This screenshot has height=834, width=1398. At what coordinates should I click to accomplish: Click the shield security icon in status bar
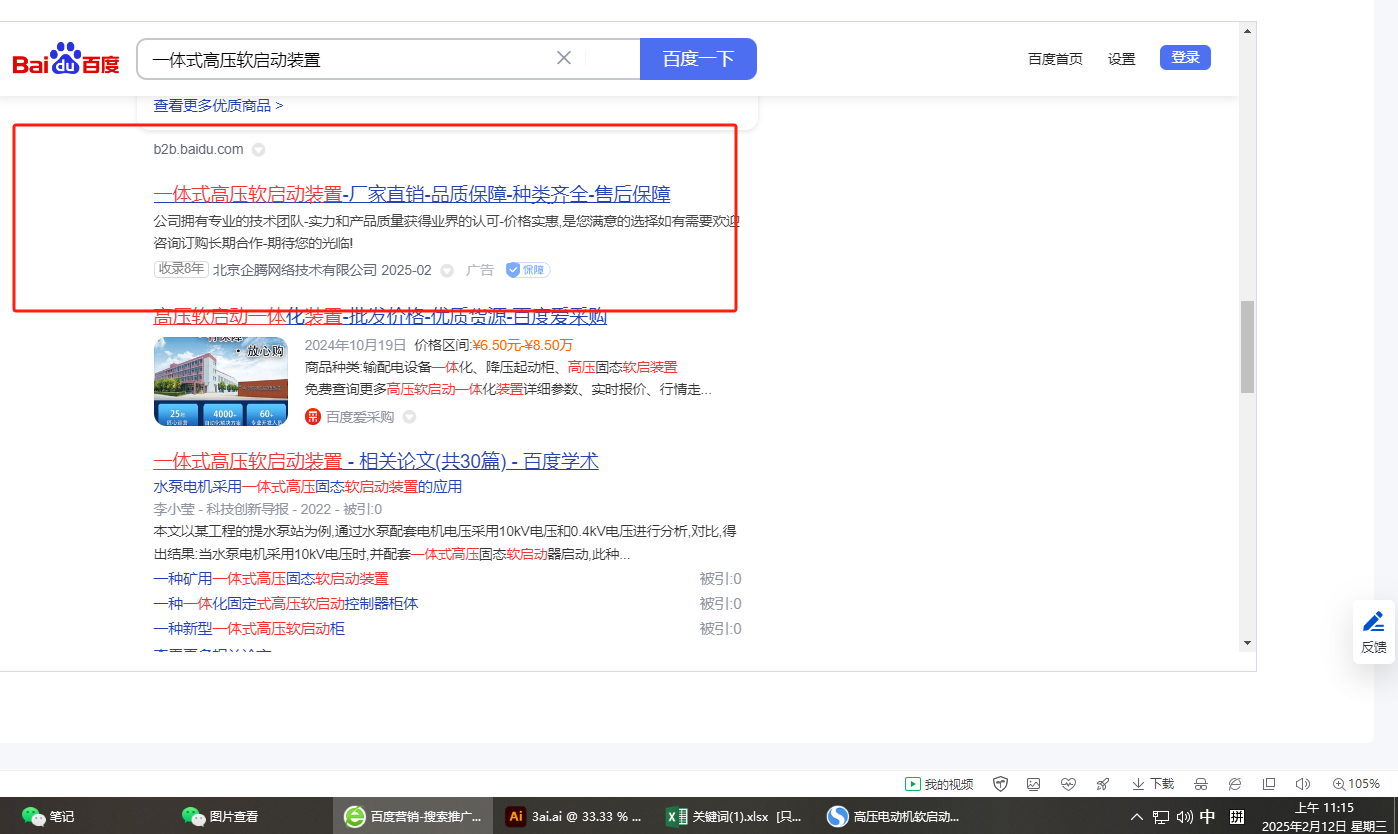click(x=999, y=784)
